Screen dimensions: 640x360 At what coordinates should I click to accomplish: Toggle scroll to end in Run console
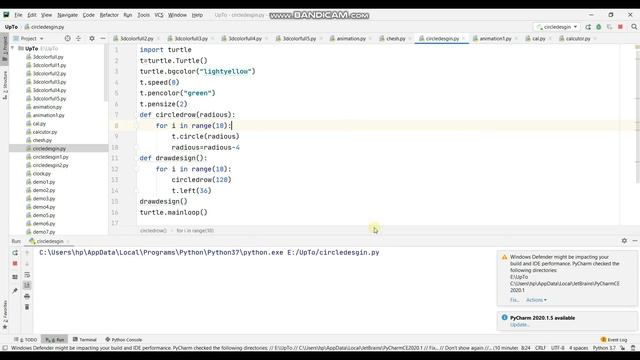[27, 285]
